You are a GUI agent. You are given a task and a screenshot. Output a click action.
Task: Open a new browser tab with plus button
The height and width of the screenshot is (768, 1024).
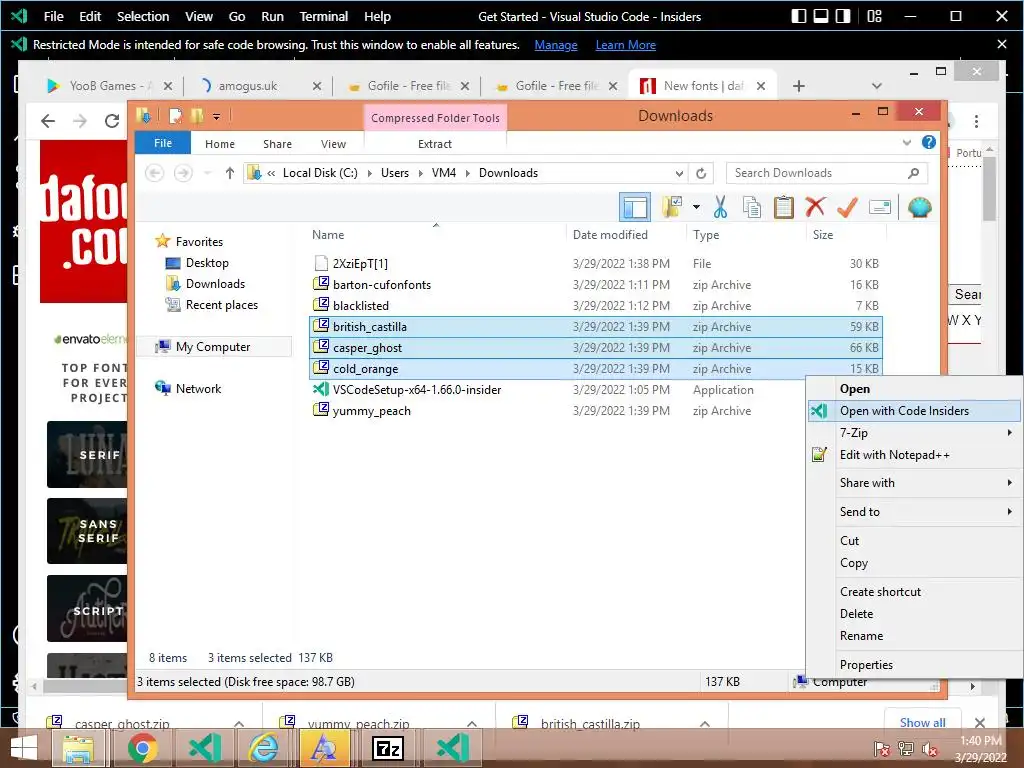click(799, 86)
